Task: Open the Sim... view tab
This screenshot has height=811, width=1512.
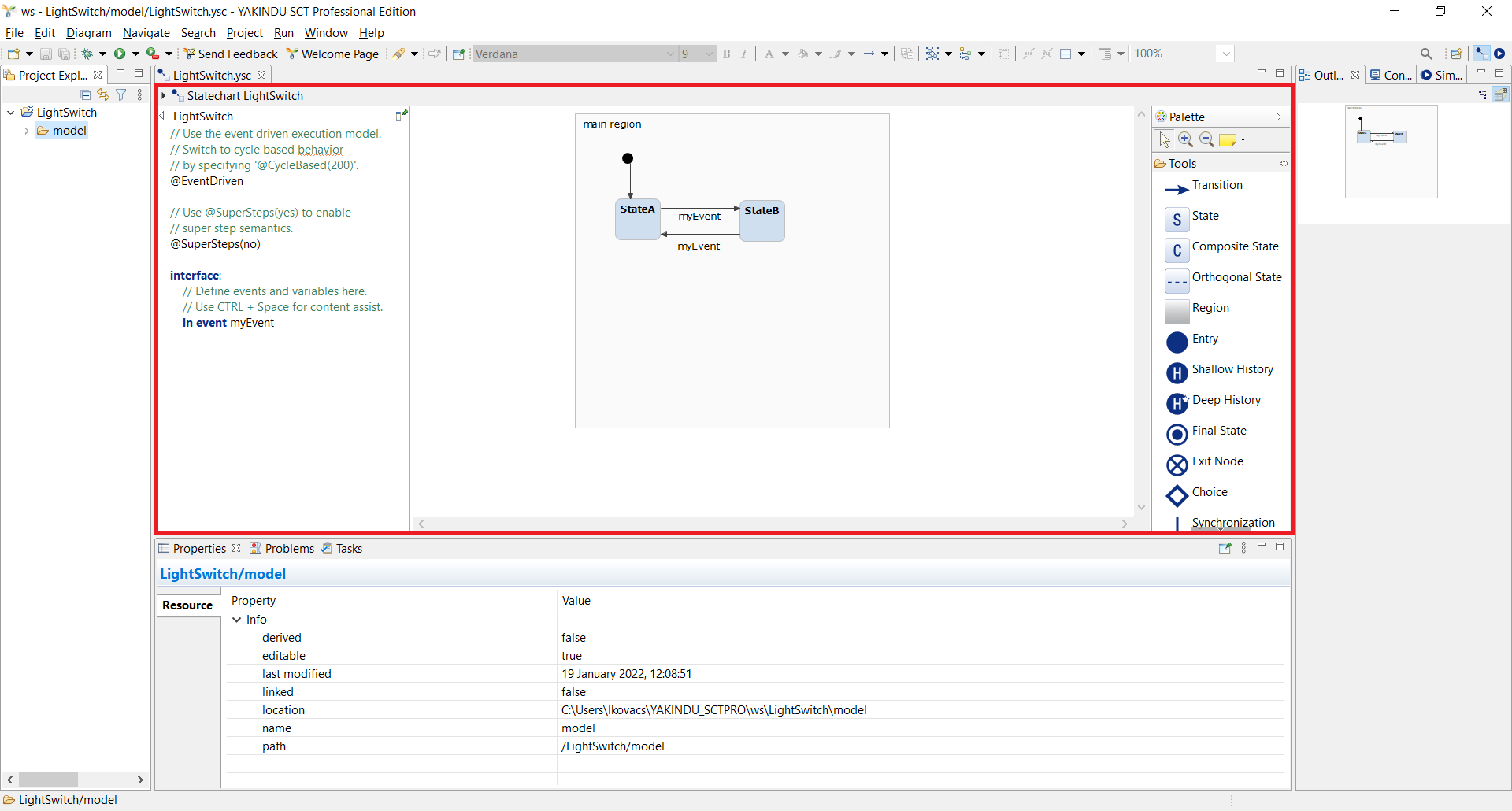Action: (x=1442, y=75)
